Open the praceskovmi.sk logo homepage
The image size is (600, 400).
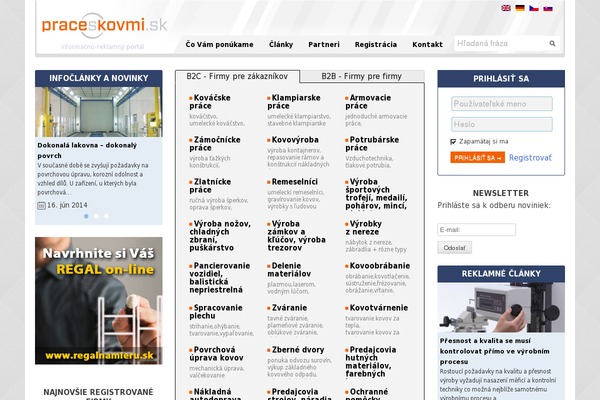104,26
